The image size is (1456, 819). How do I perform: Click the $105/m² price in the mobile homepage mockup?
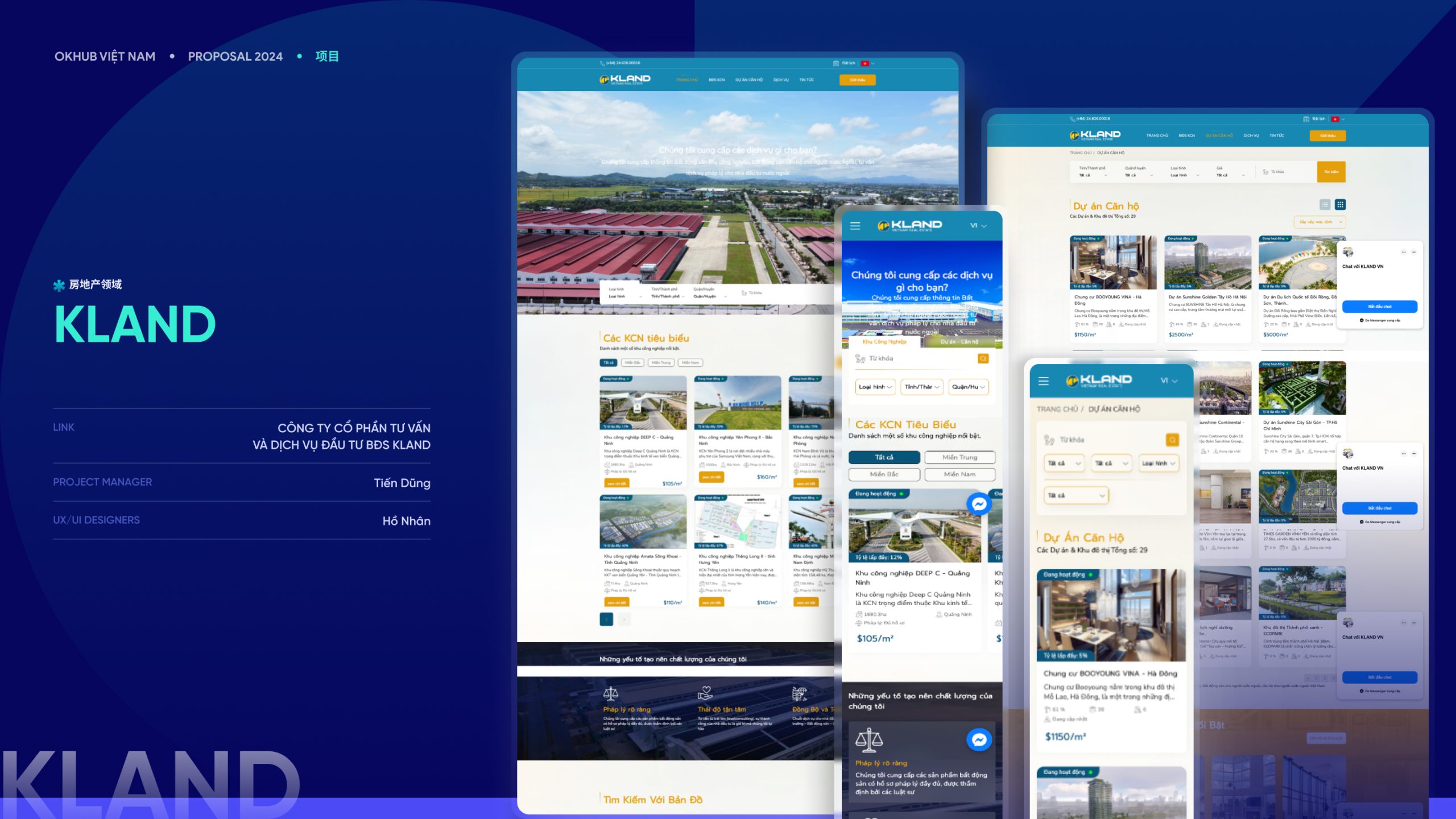click(x=875, y=639)
